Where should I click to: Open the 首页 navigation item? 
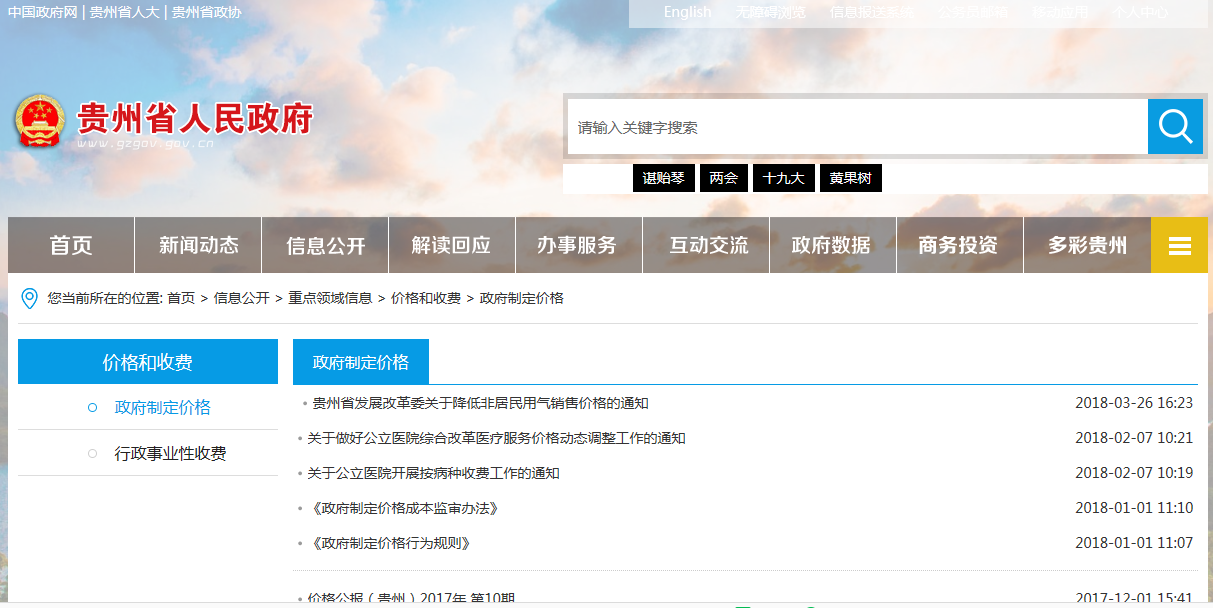(x=71, y=246)
